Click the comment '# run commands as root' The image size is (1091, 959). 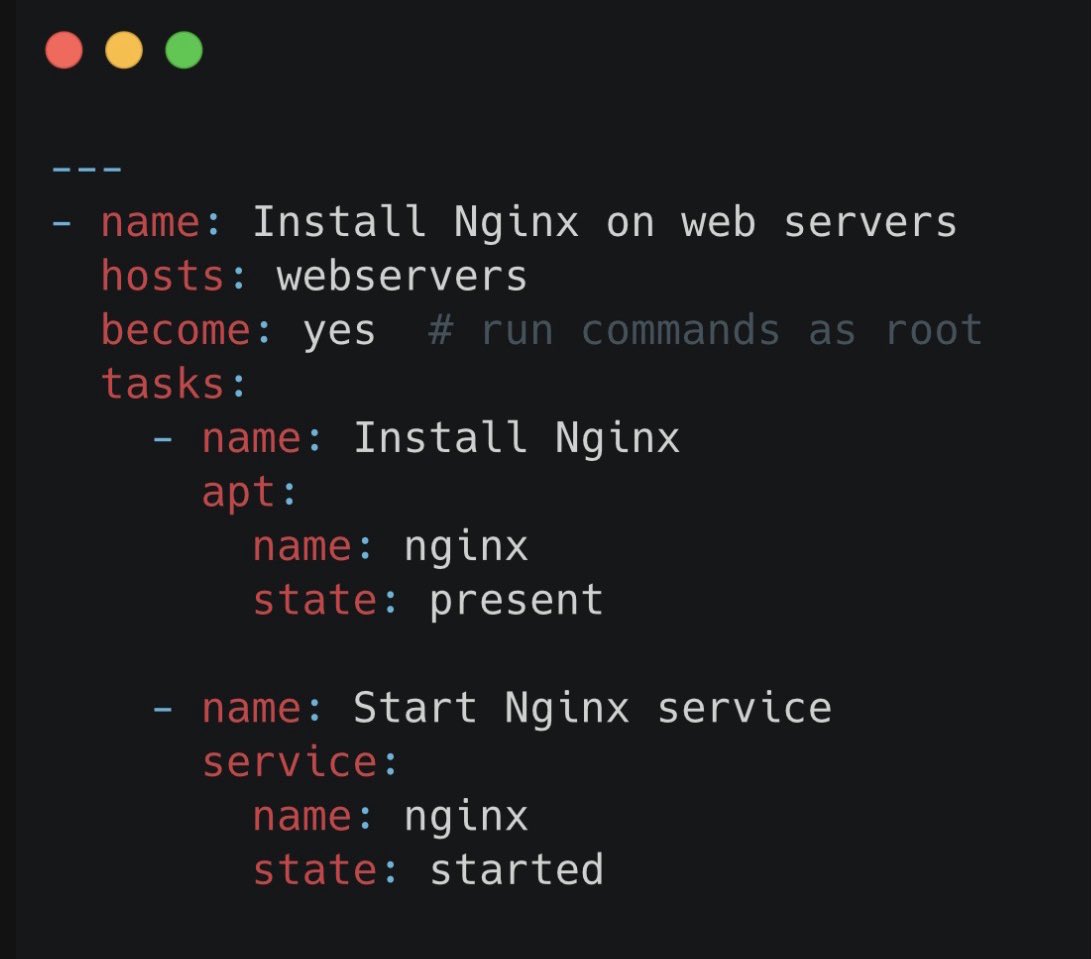click(x=704, y=330)
